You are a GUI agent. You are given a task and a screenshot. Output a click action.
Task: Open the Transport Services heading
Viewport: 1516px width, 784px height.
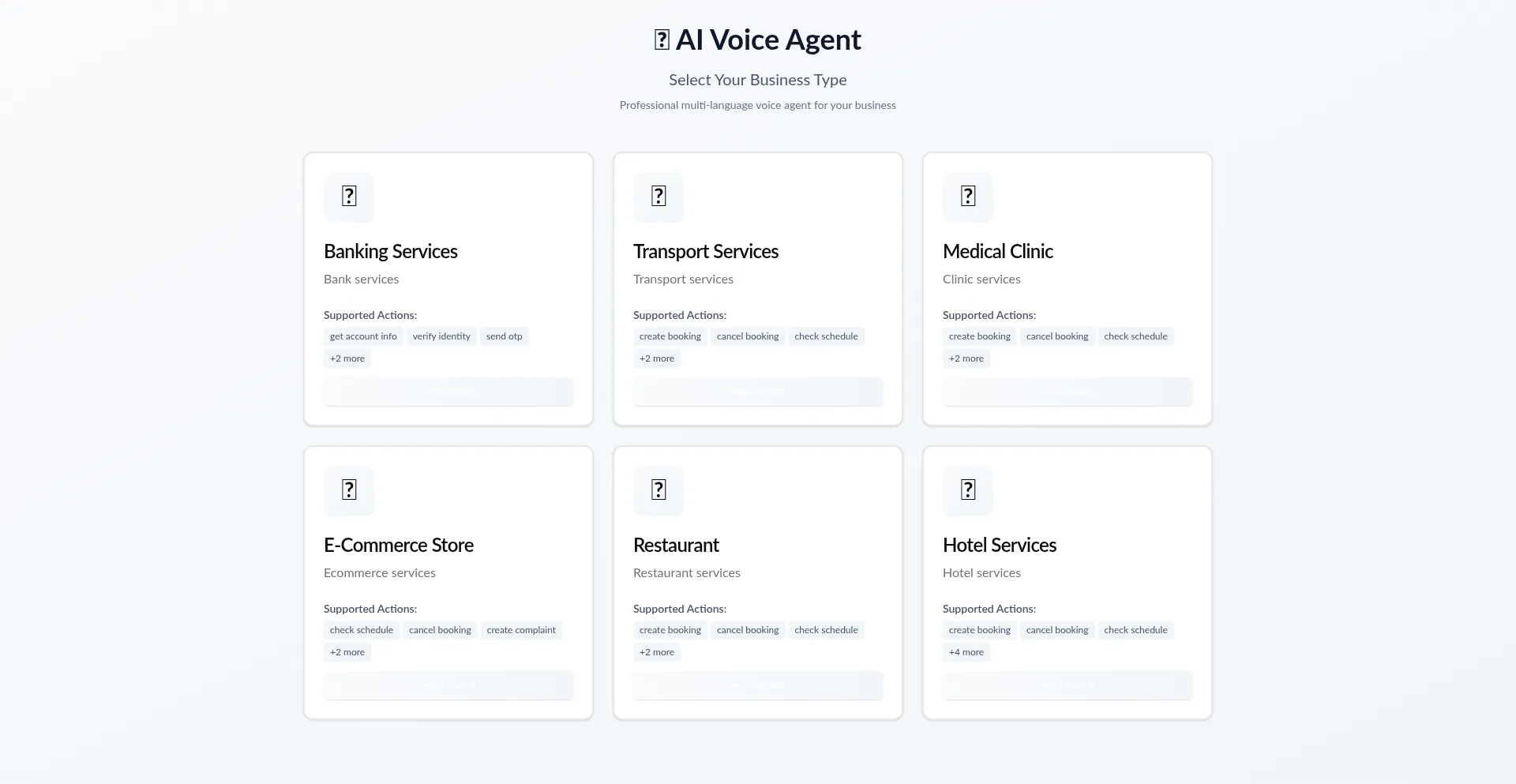click(706, 251)
